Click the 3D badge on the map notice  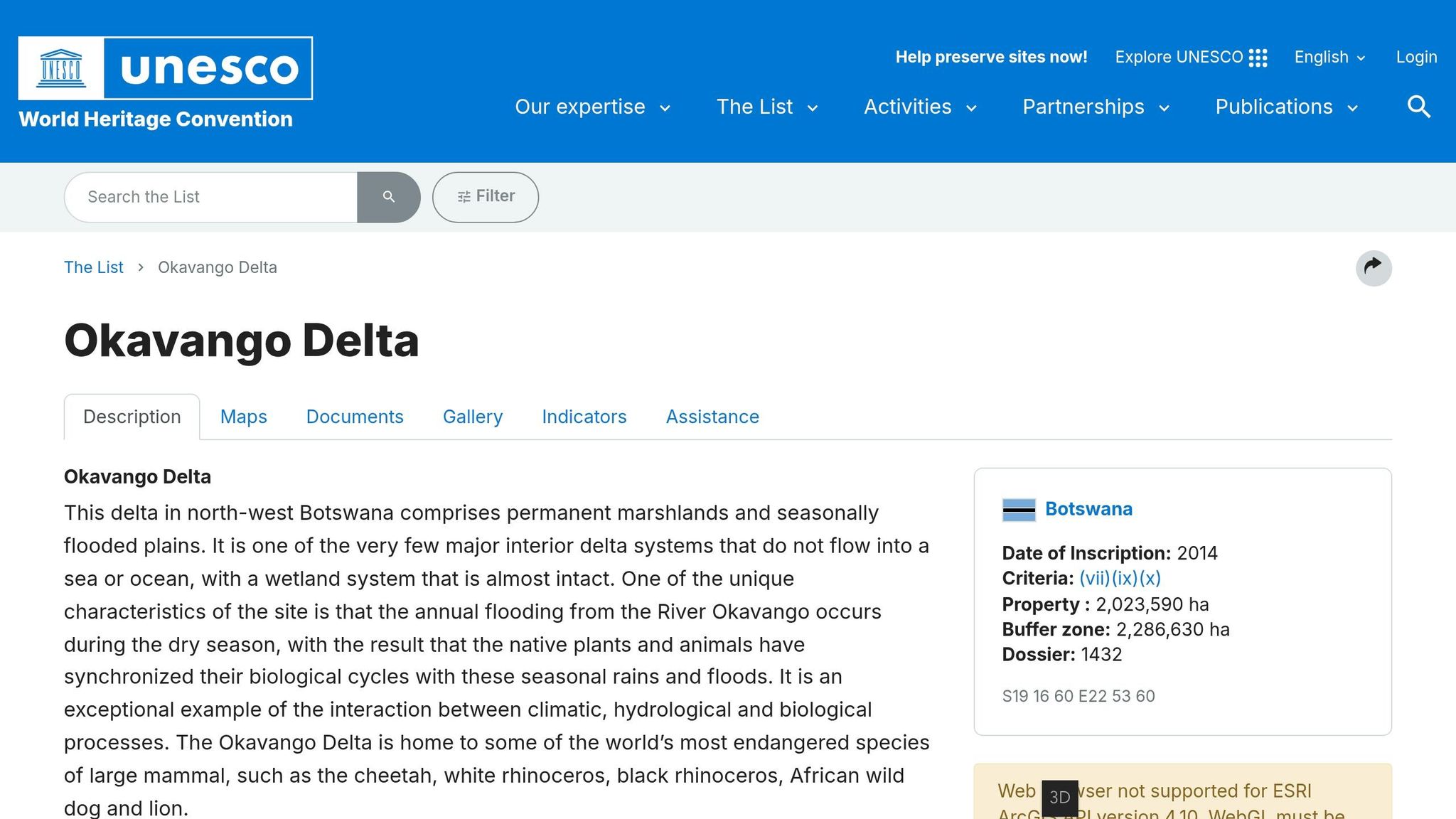coord(1059,798)
